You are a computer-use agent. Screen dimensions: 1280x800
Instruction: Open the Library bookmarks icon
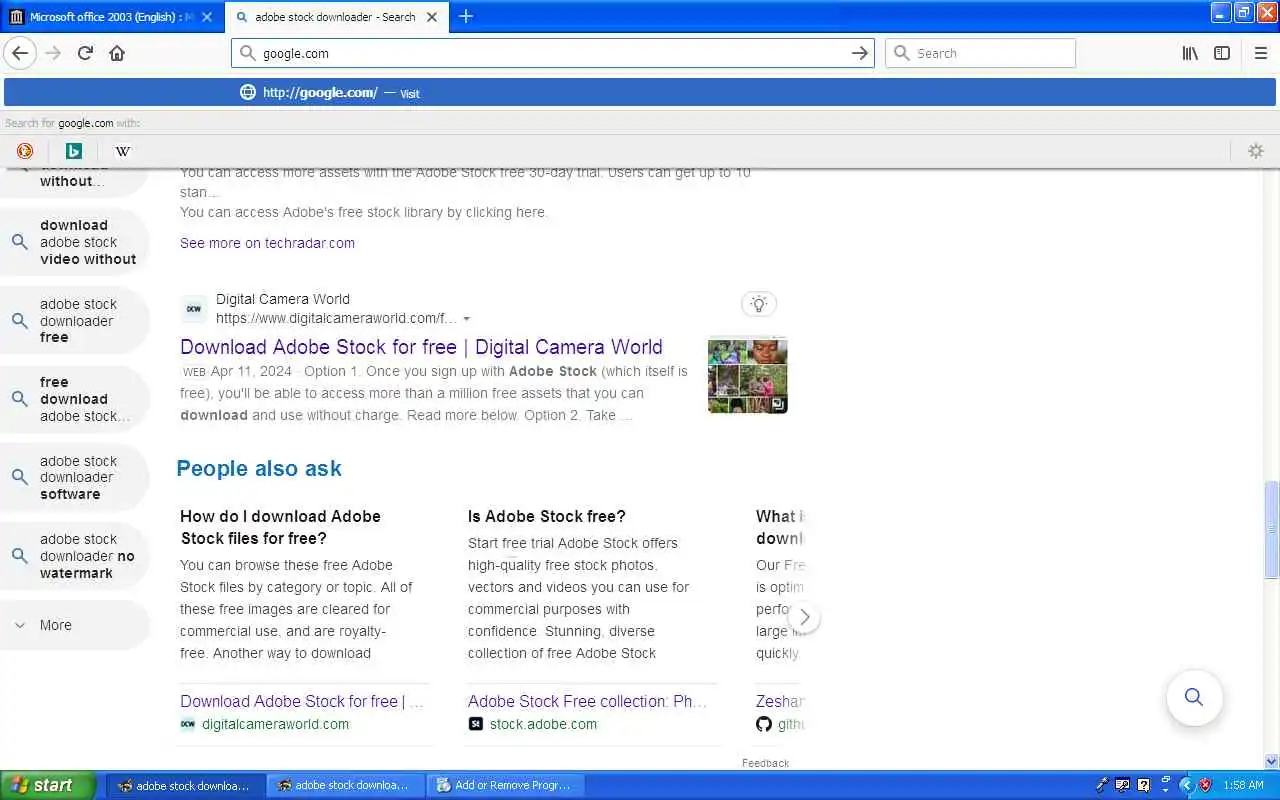(1190, 53)
